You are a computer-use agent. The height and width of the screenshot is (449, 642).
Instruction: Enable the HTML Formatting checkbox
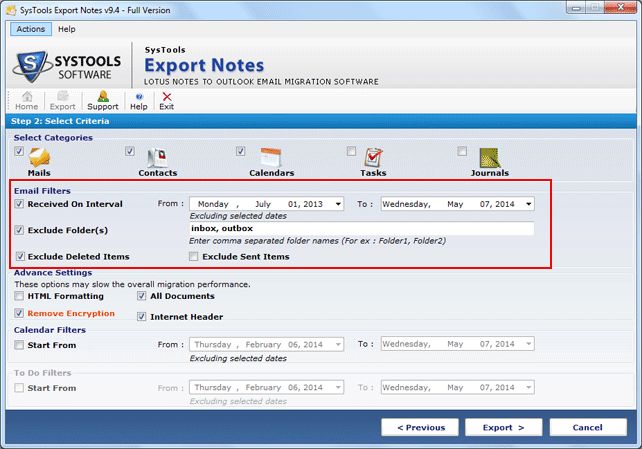click(19, 296)
